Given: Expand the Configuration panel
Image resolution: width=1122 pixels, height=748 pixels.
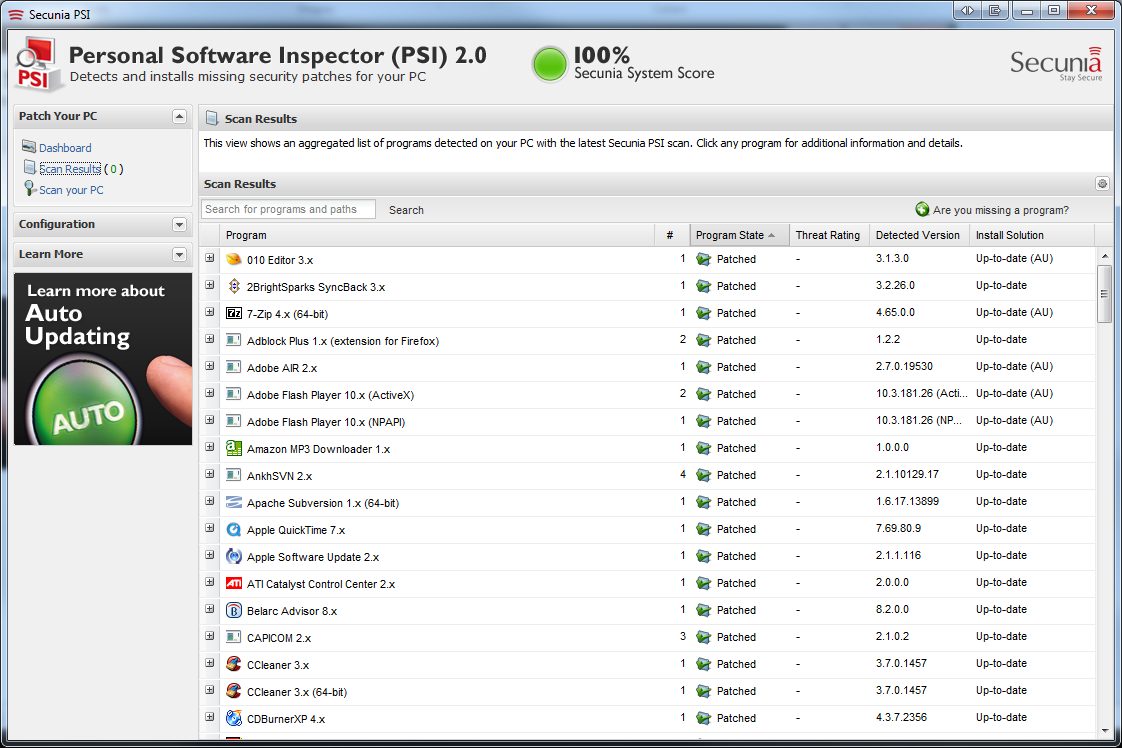Looking at the screenshot, I should (x=180, y=224).
